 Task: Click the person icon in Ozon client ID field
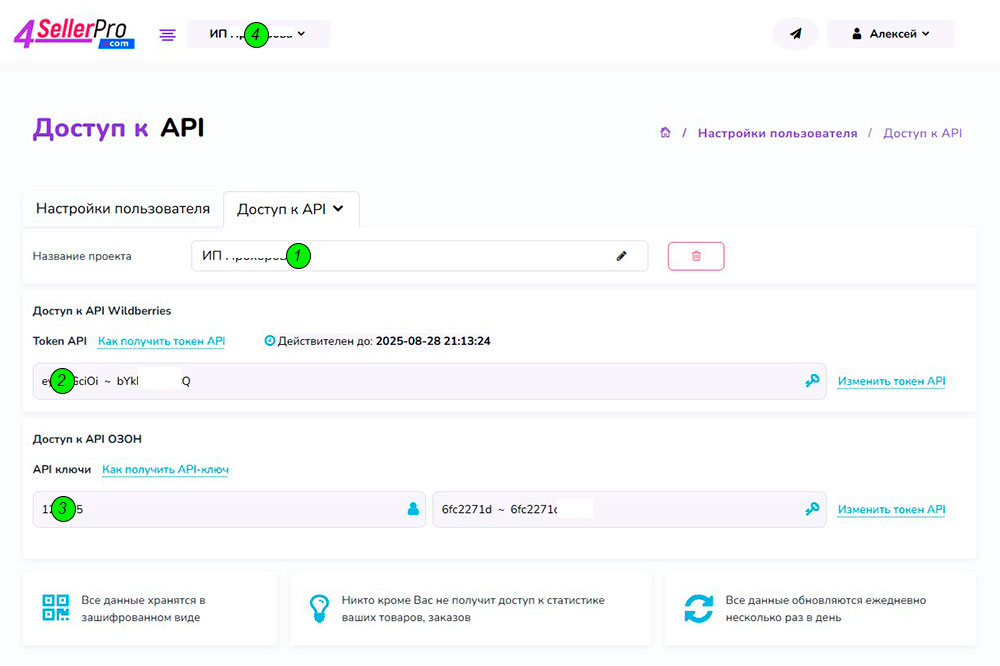[413, 509]
